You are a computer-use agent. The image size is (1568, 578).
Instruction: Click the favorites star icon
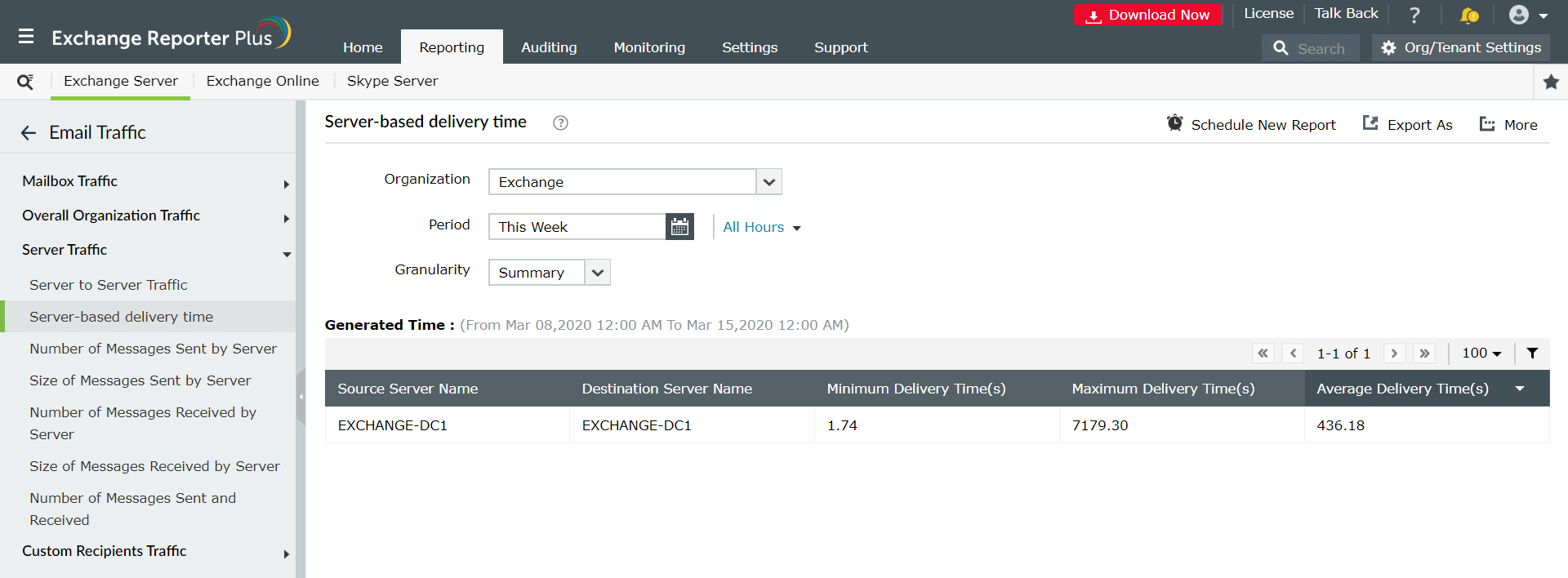pos(1551,82)
